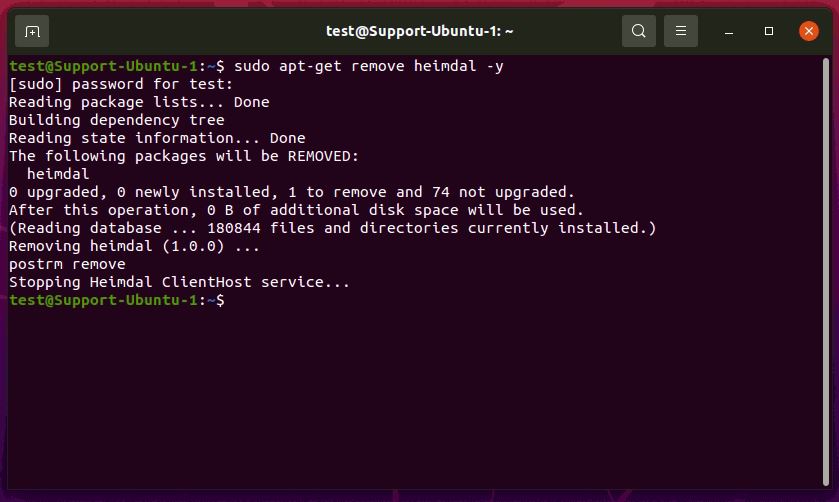
Task: Click the window title test@Support-Ubuntu-1
Action: (x=420, y=31)
